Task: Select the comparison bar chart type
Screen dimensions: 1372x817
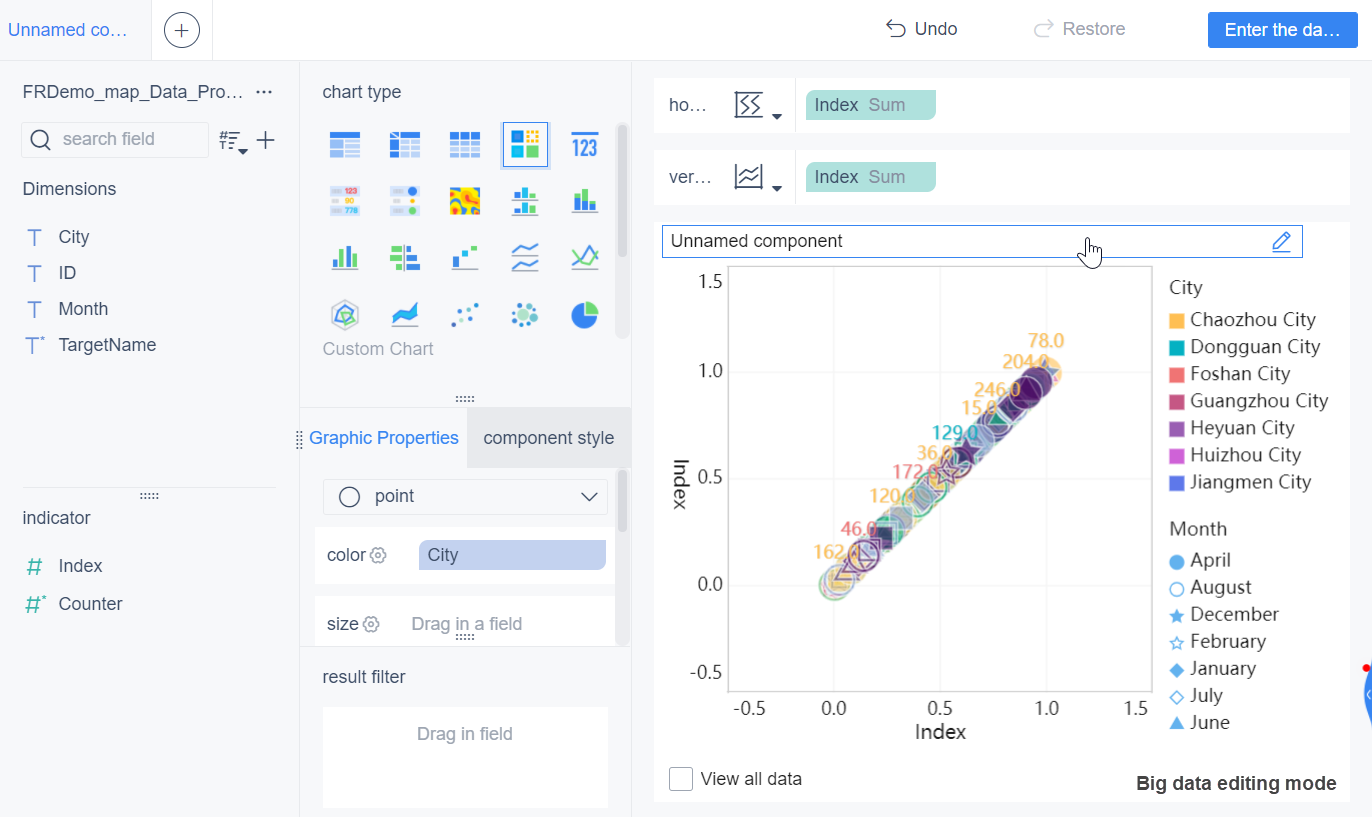Action: coord(405,258)
